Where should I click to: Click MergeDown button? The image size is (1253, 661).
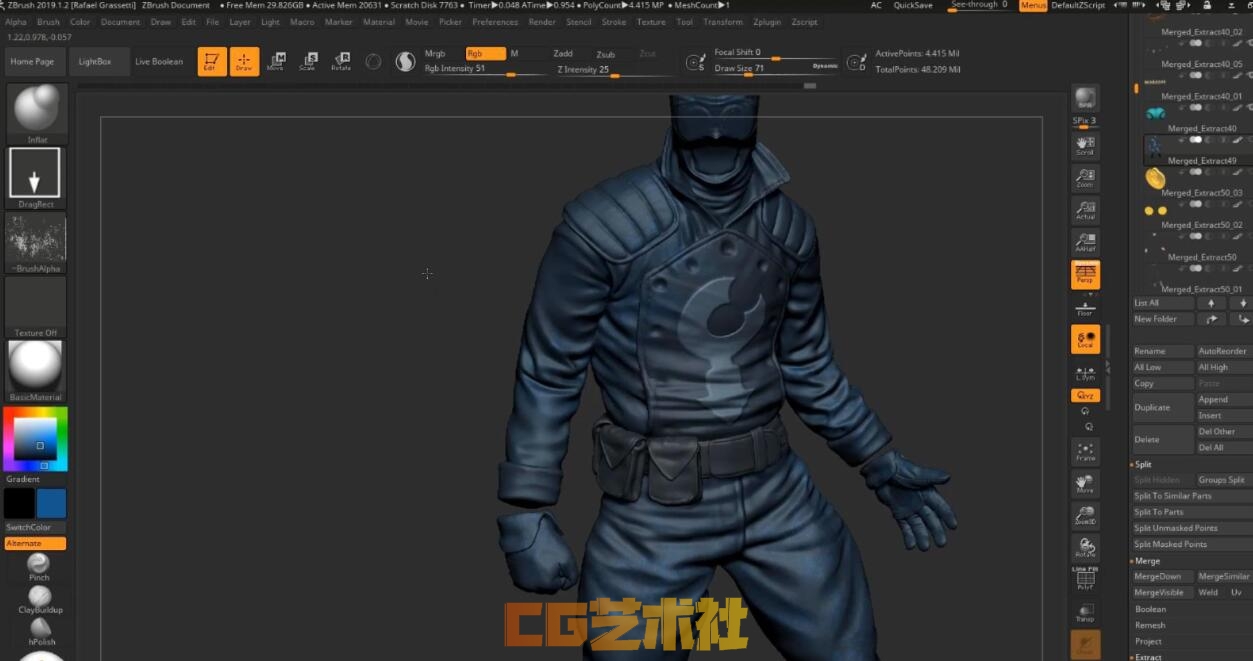pos(1162,577)
